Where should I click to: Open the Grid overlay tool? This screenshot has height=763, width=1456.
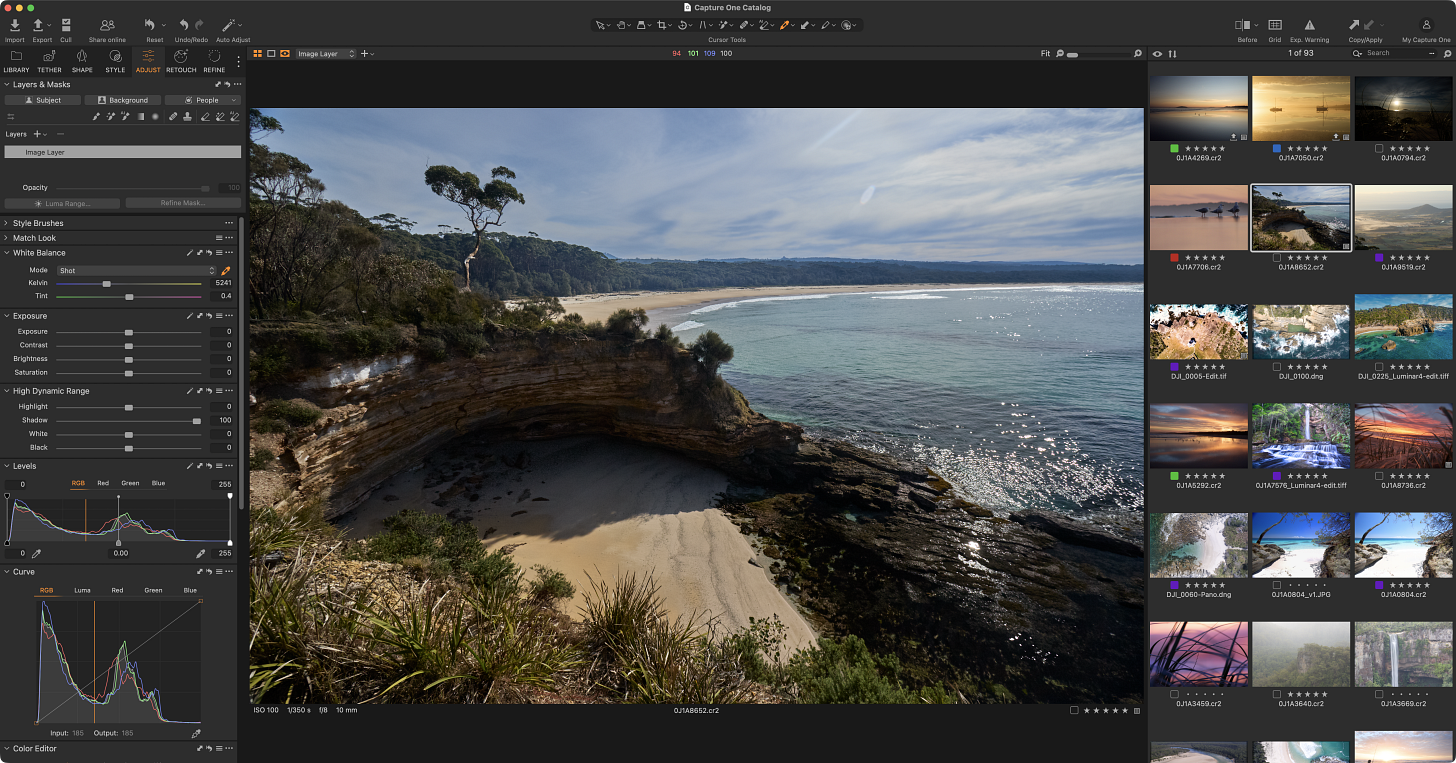pos(1275,25)
